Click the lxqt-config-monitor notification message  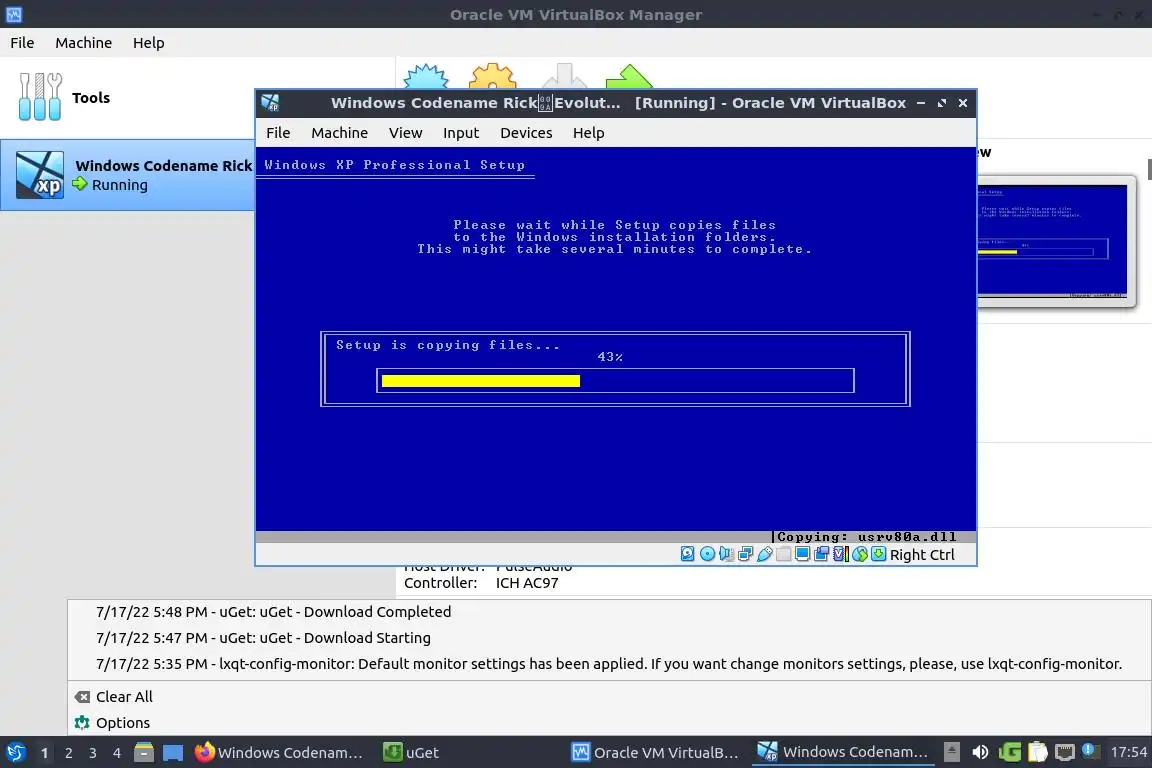click(609, 664)
